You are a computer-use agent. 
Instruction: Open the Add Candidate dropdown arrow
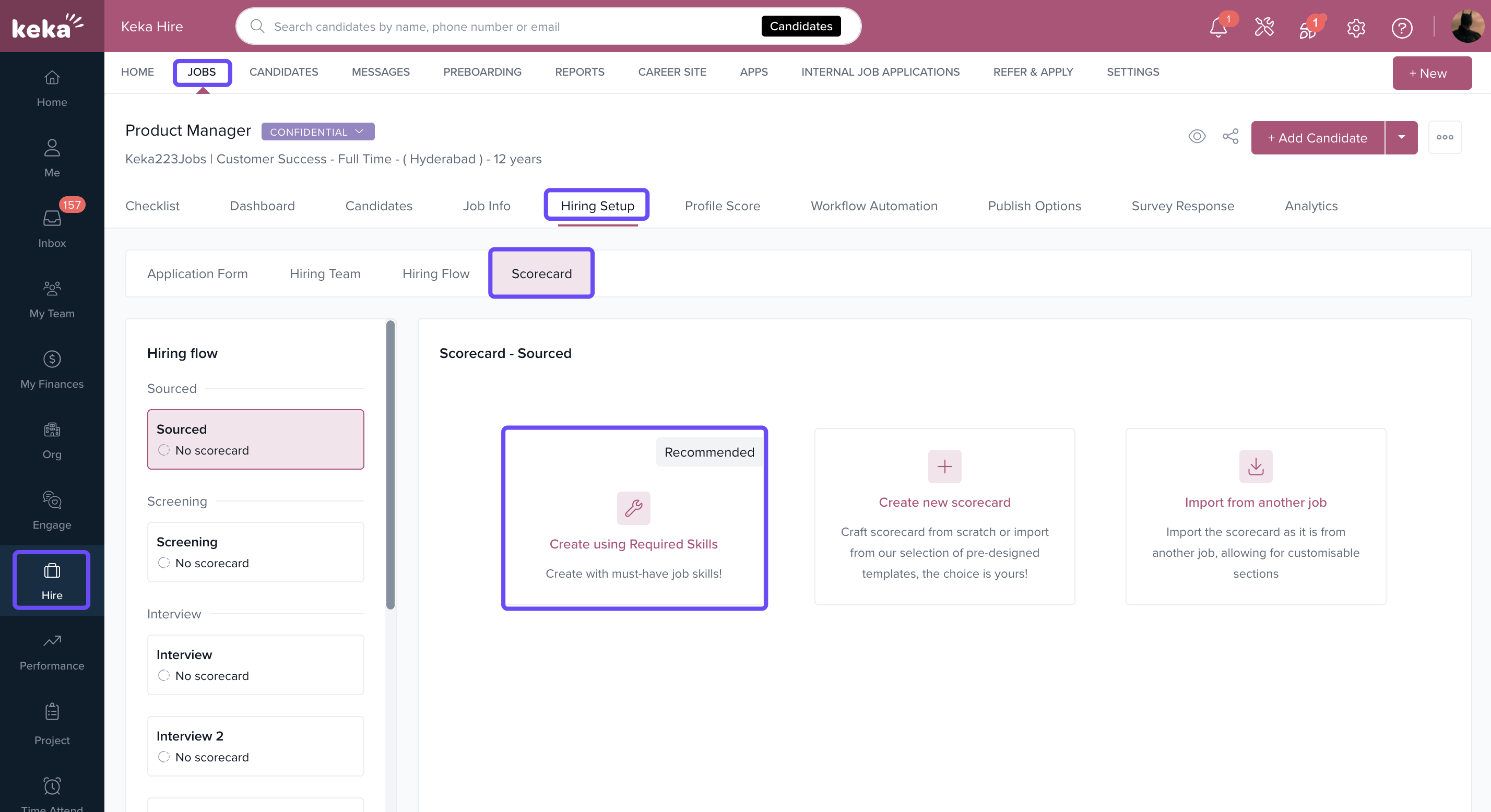tap(1401, 137)
